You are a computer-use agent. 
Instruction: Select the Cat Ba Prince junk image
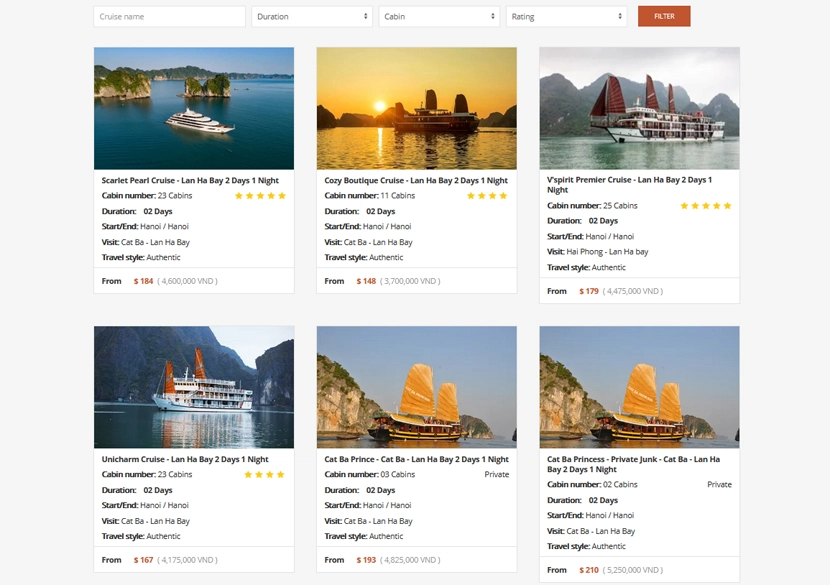coord(416,387)
